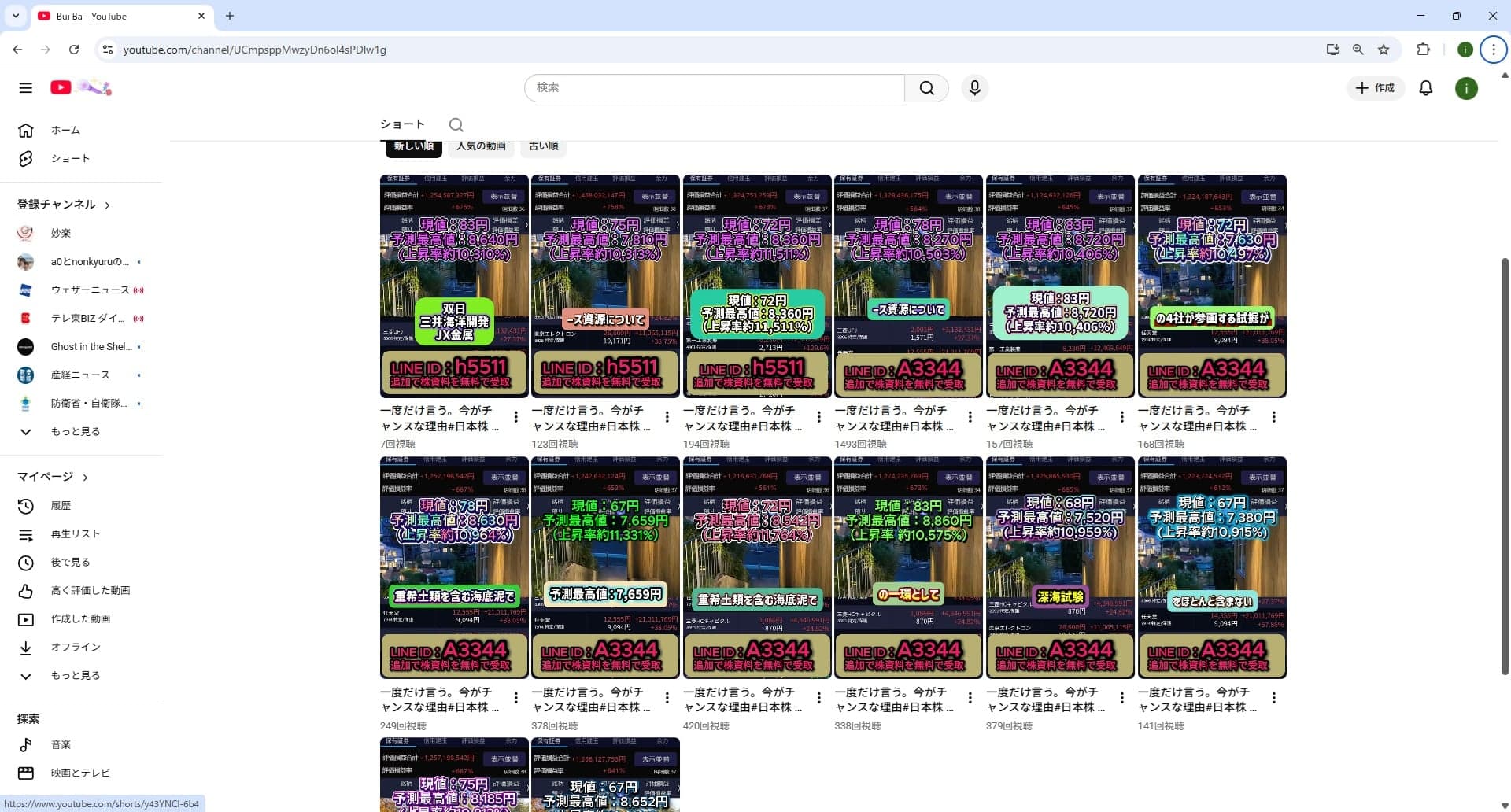Viewport: 1511px width, 812px height.
Task: Play the short with 7回視聴
Action: point(454,286)
